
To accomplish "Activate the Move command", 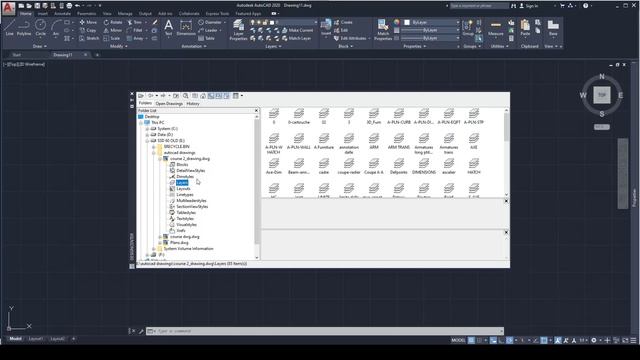I will pos(88,22).
